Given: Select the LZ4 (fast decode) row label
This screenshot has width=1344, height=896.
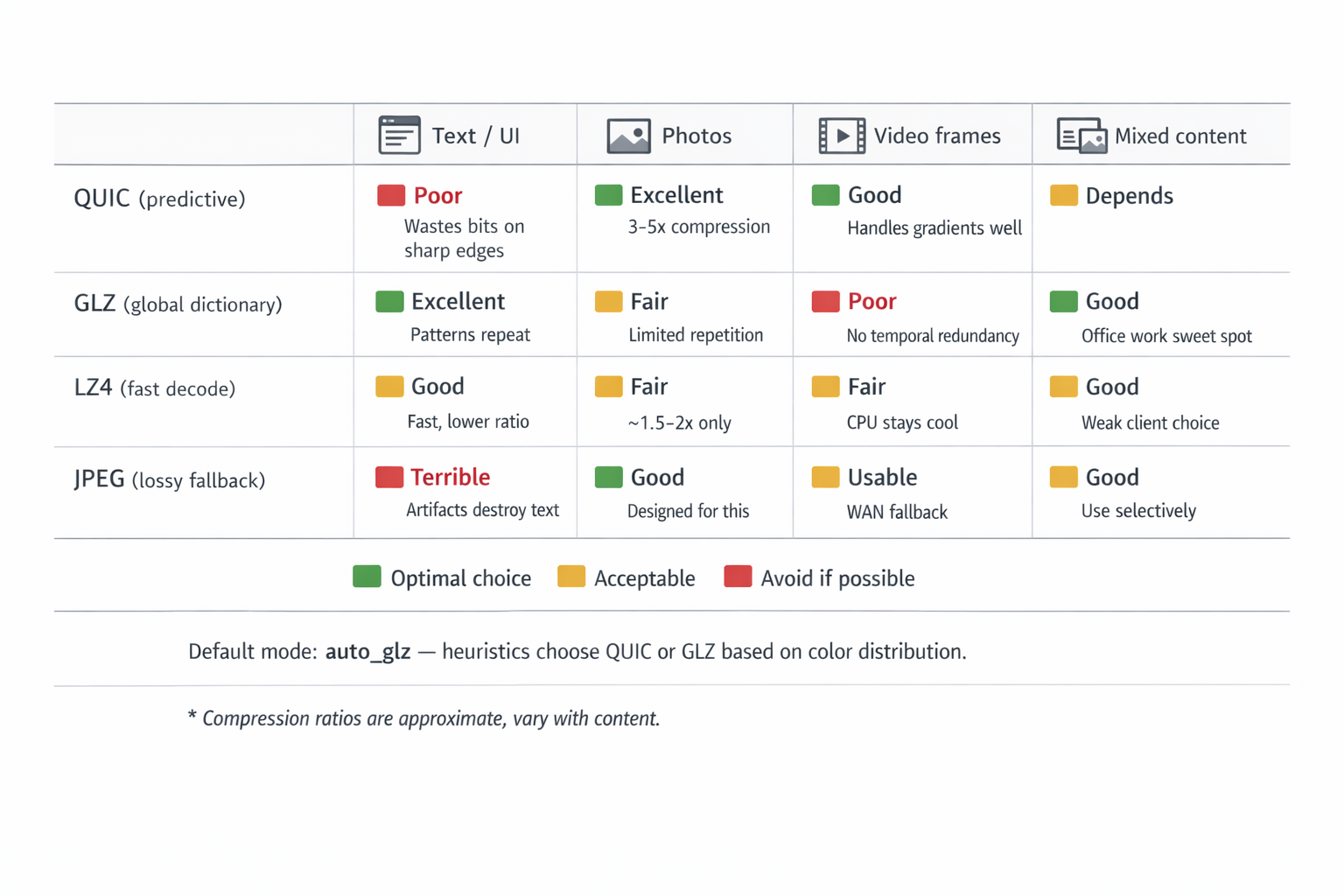Looking at the screenshot, I should click(155, 388).
